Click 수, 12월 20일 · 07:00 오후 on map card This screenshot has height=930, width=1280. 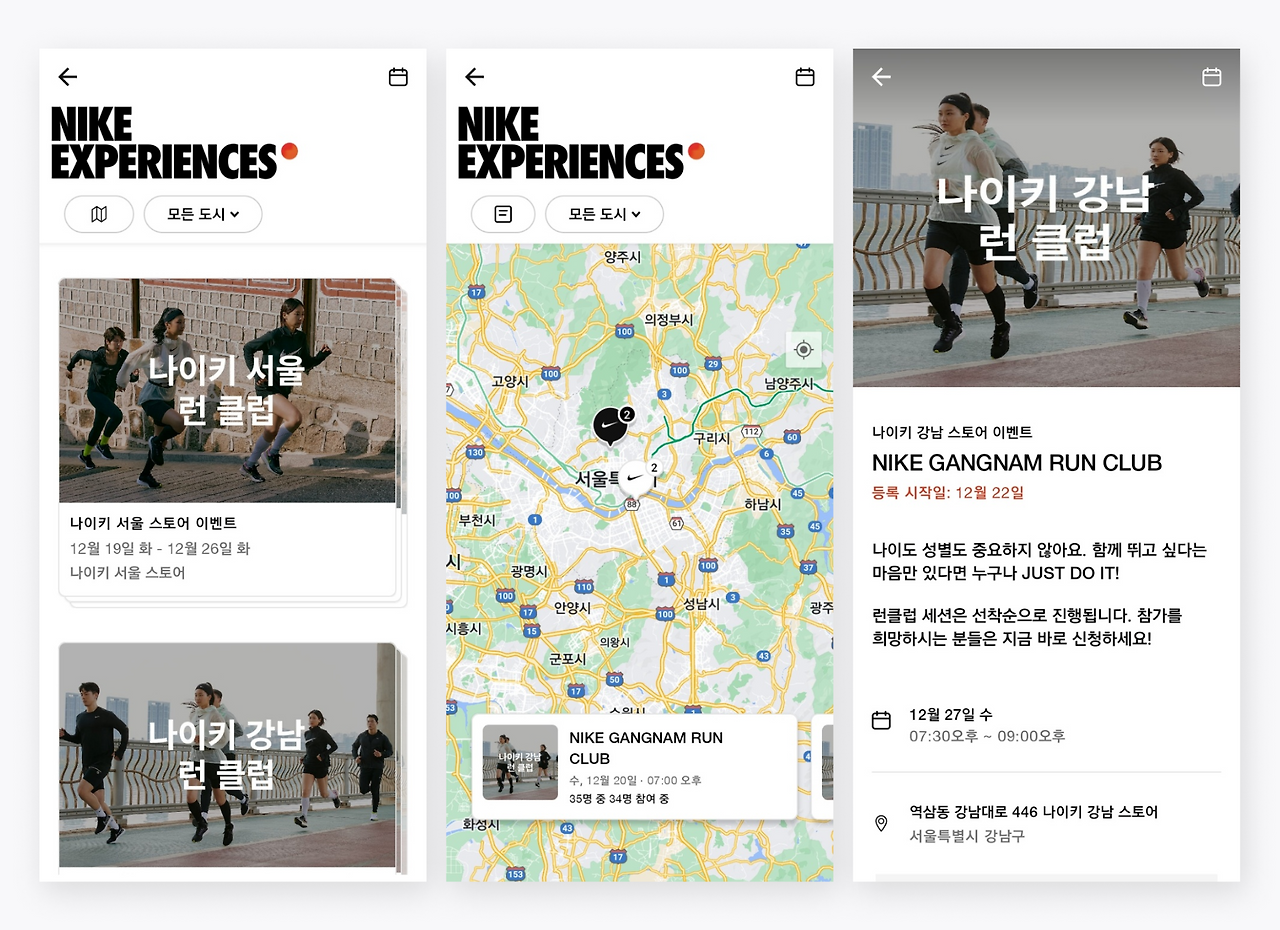635,780
